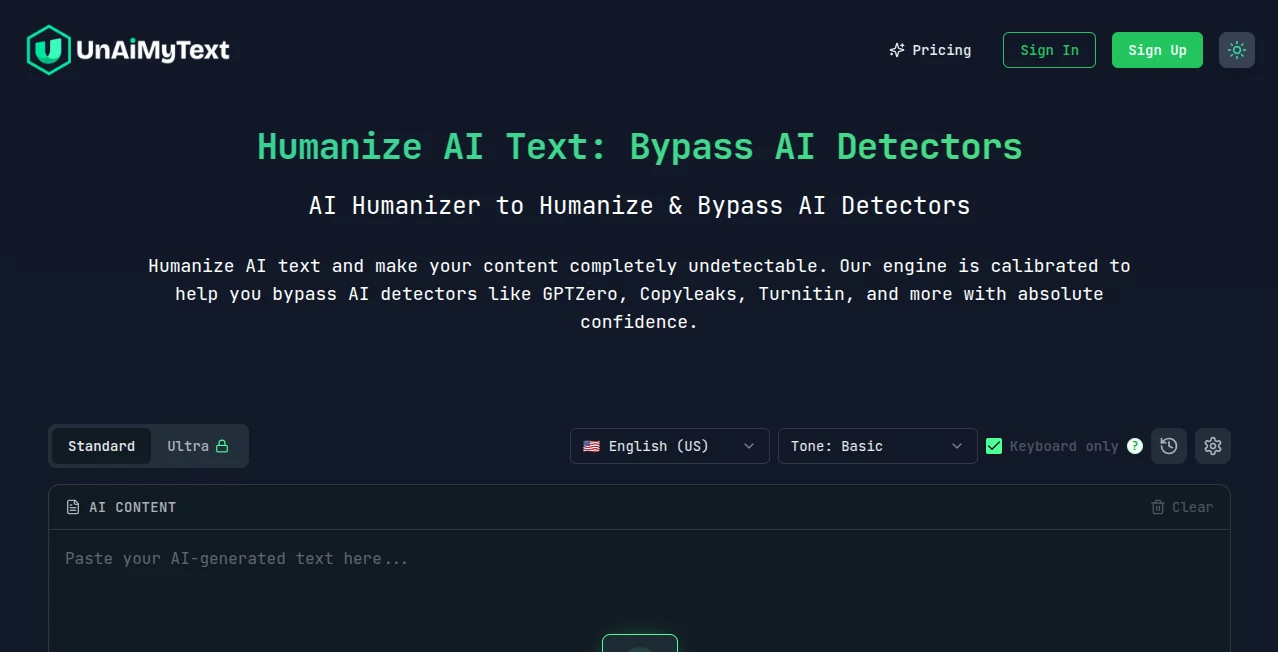Screen dimensions: 1278x652
Task: Click the US flag in the language selector
Action: pyautogui.click(x=592, y=446)
